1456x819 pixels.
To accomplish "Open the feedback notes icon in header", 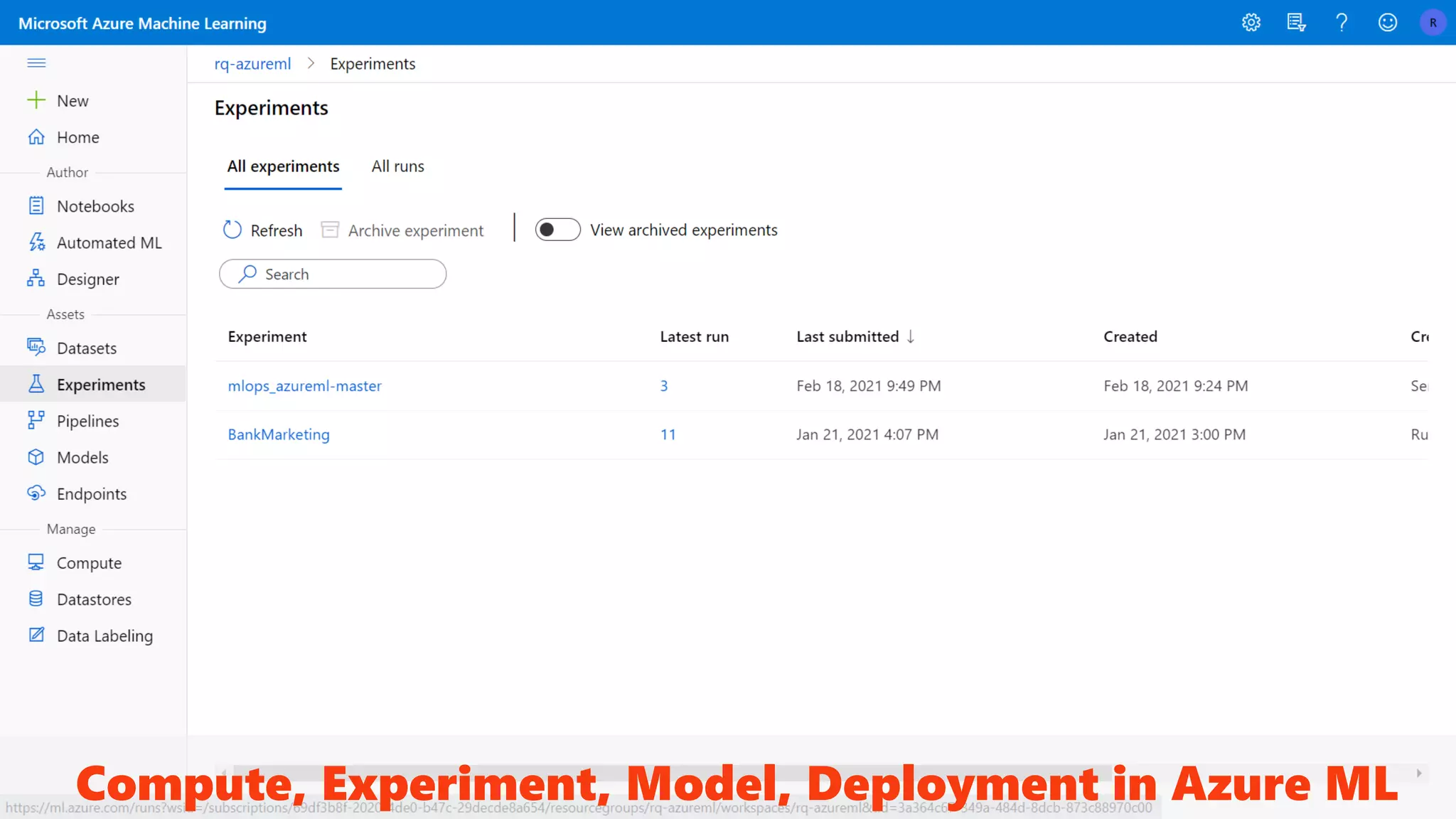I will [1297, 23].
